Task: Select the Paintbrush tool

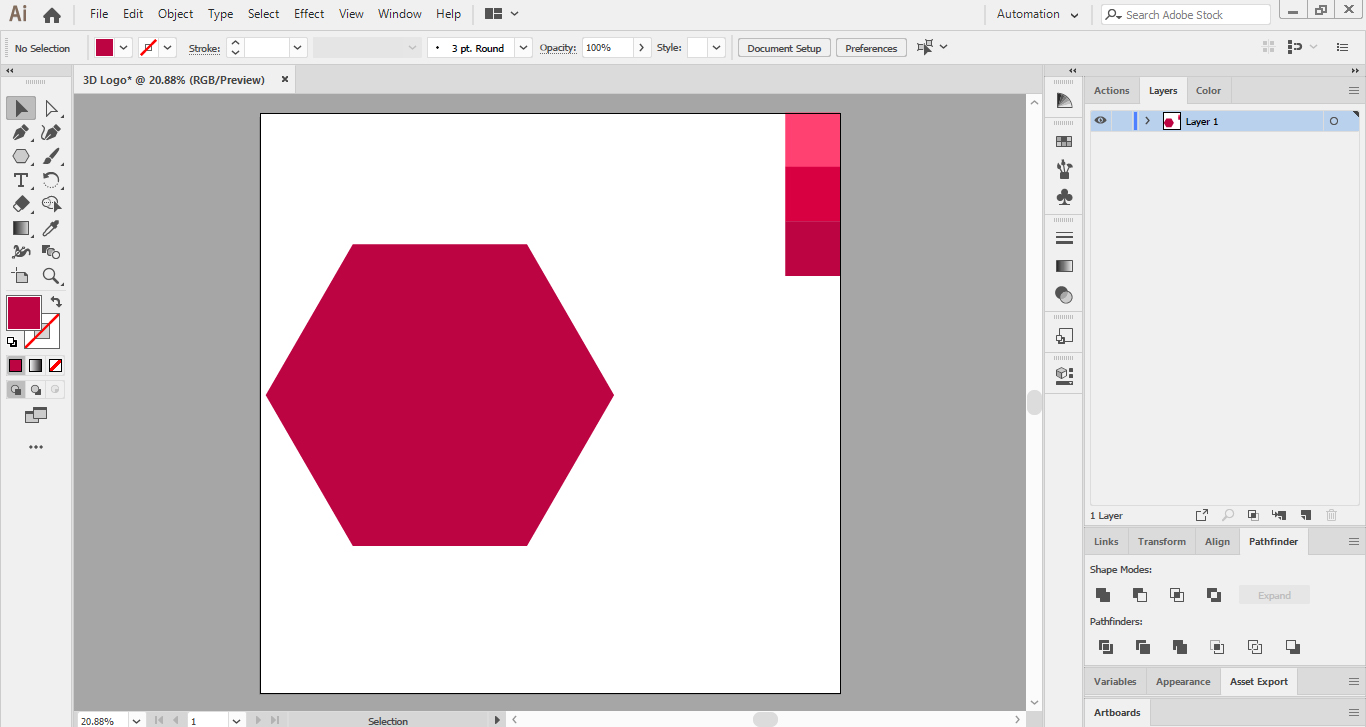Action: click(51, 156)
